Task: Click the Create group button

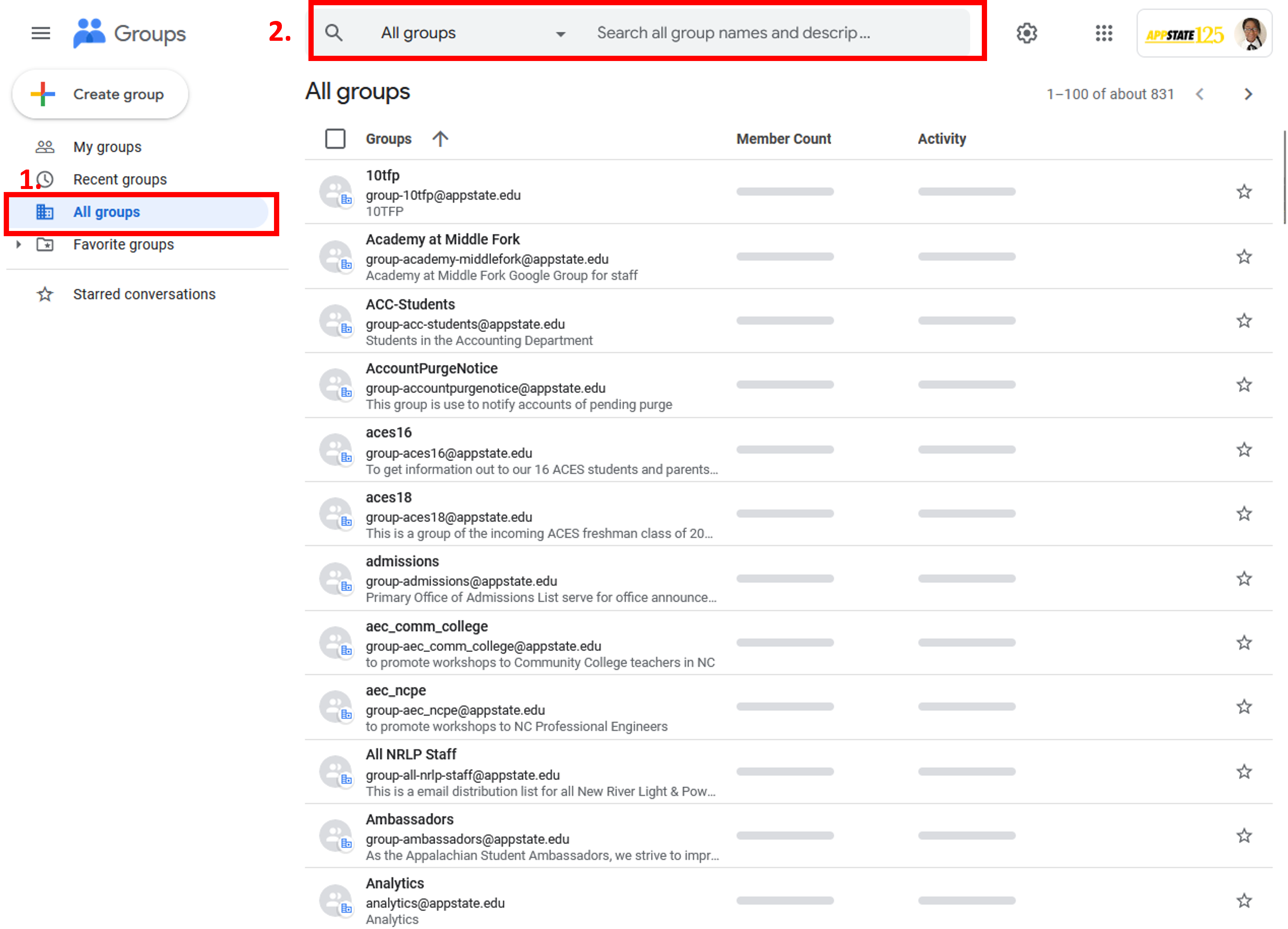Action: [x=100, y=94]
